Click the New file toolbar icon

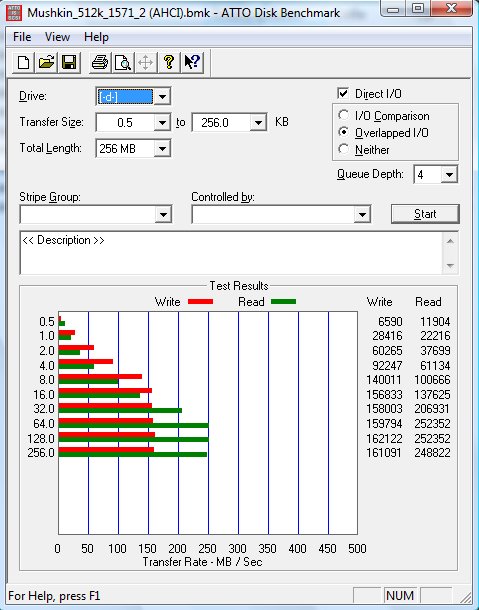tap(23, 62)
